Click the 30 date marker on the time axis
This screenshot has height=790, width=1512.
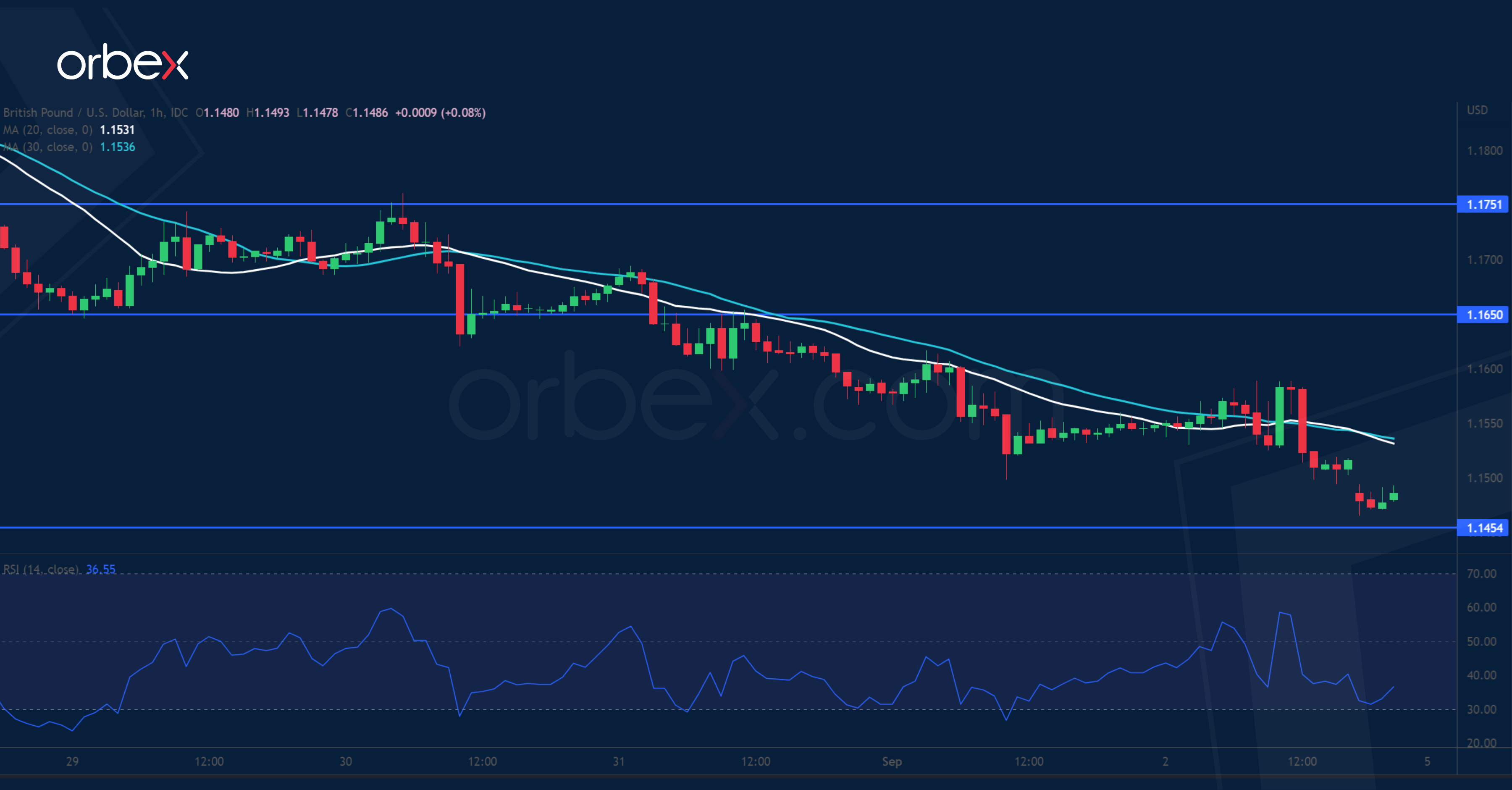[x=346, y=761]
